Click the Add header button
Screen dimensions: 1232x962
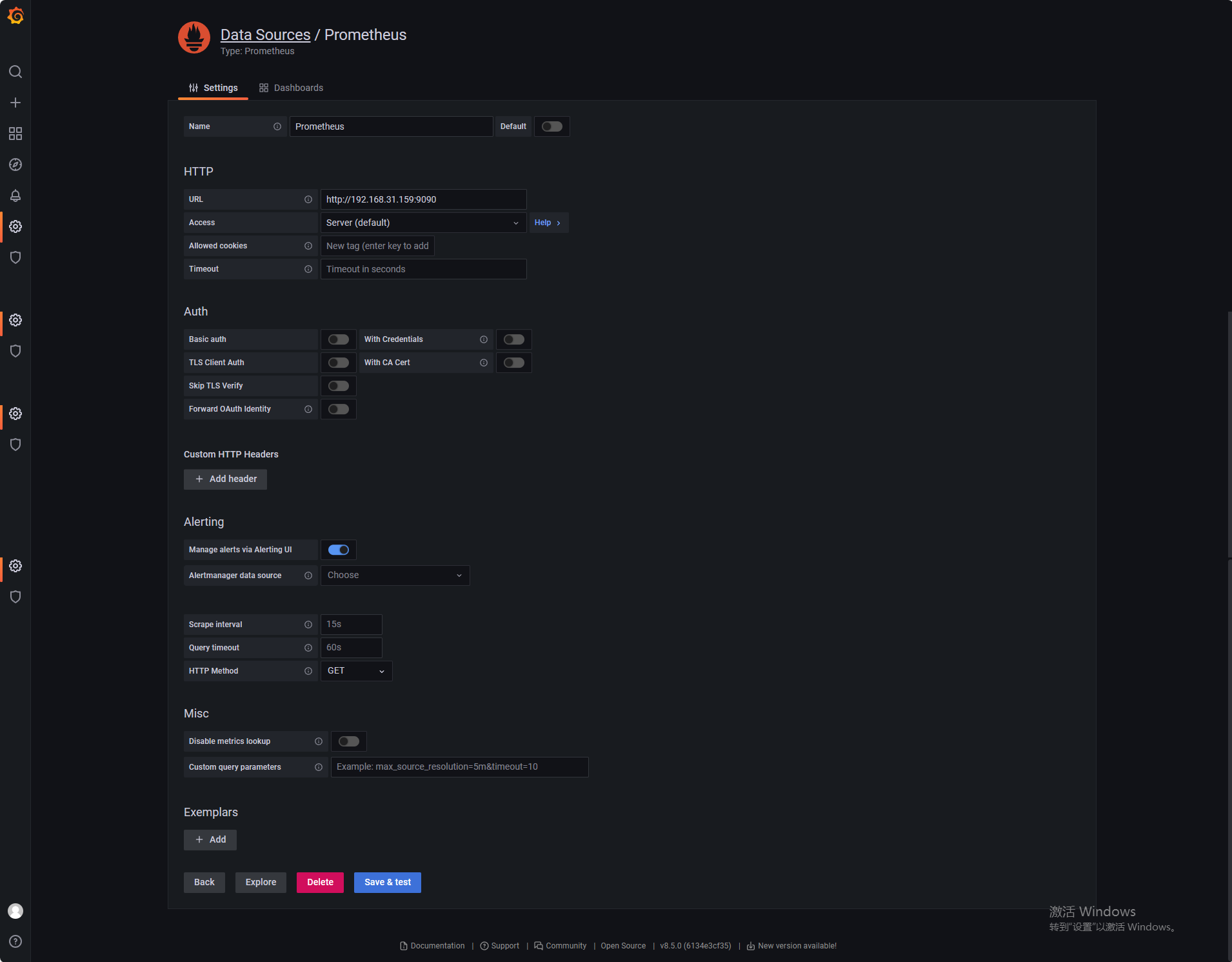click(225, 479)
